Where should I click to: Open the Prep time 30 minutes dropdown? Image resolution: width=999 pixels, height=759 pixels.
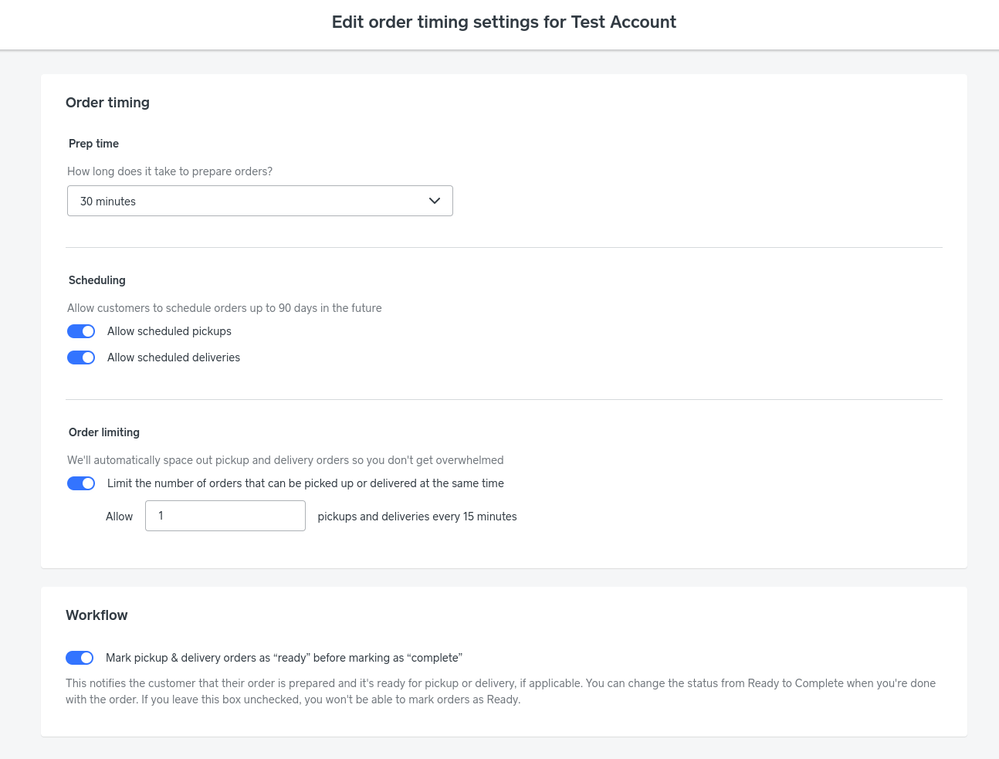[260, 201]
